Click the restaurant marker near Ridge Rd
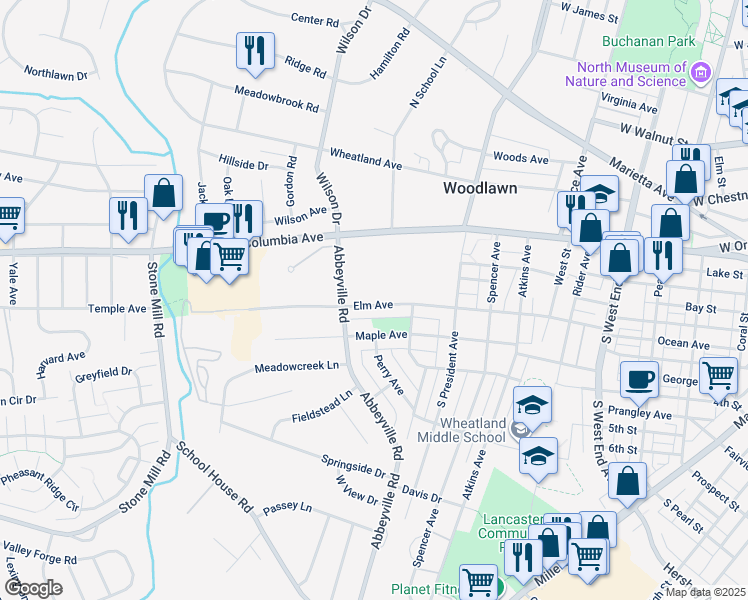748x600 pixels. coord(255,53)
